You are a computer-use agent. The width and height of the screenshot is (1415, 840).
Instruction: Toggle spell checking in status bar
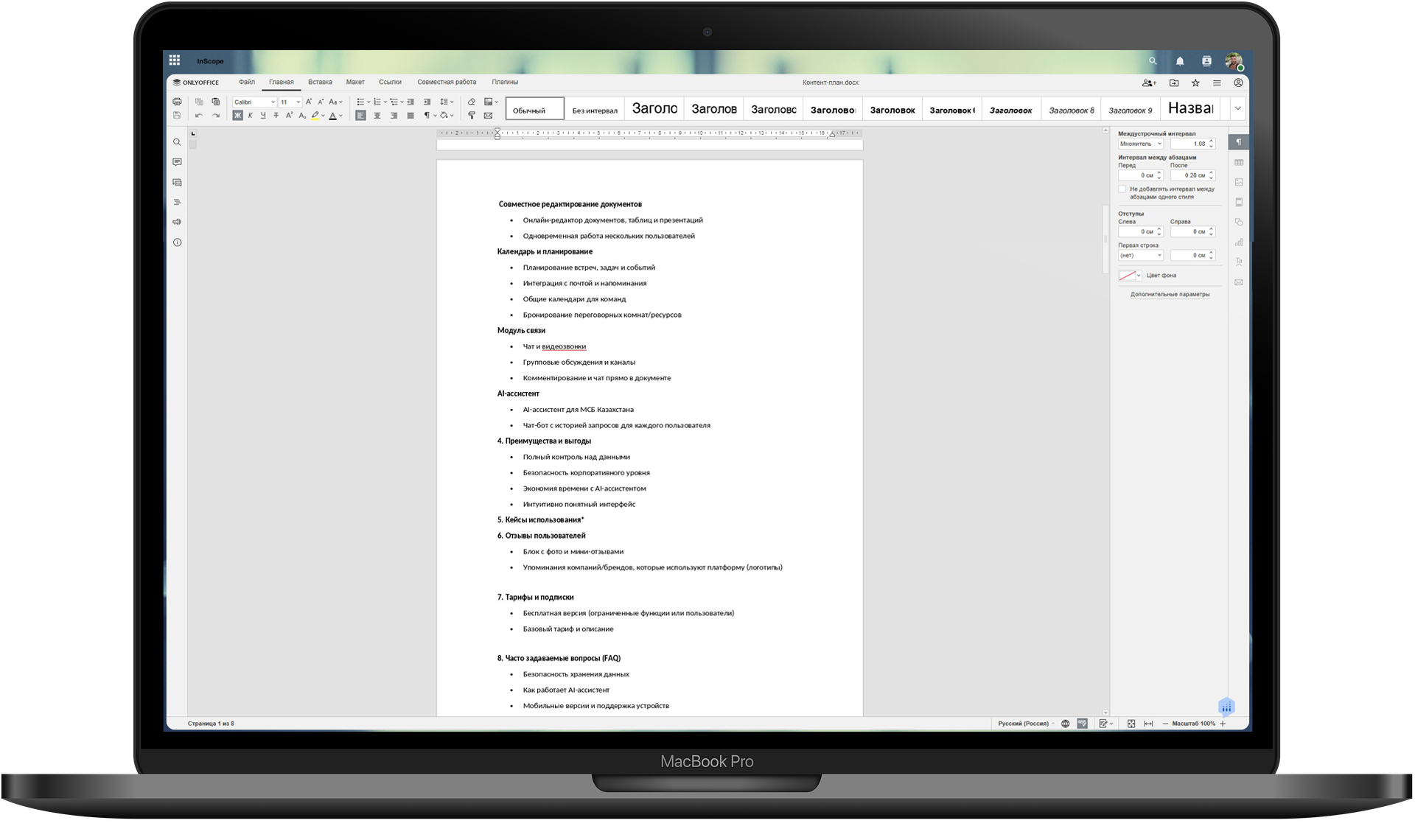(1082, 724)
